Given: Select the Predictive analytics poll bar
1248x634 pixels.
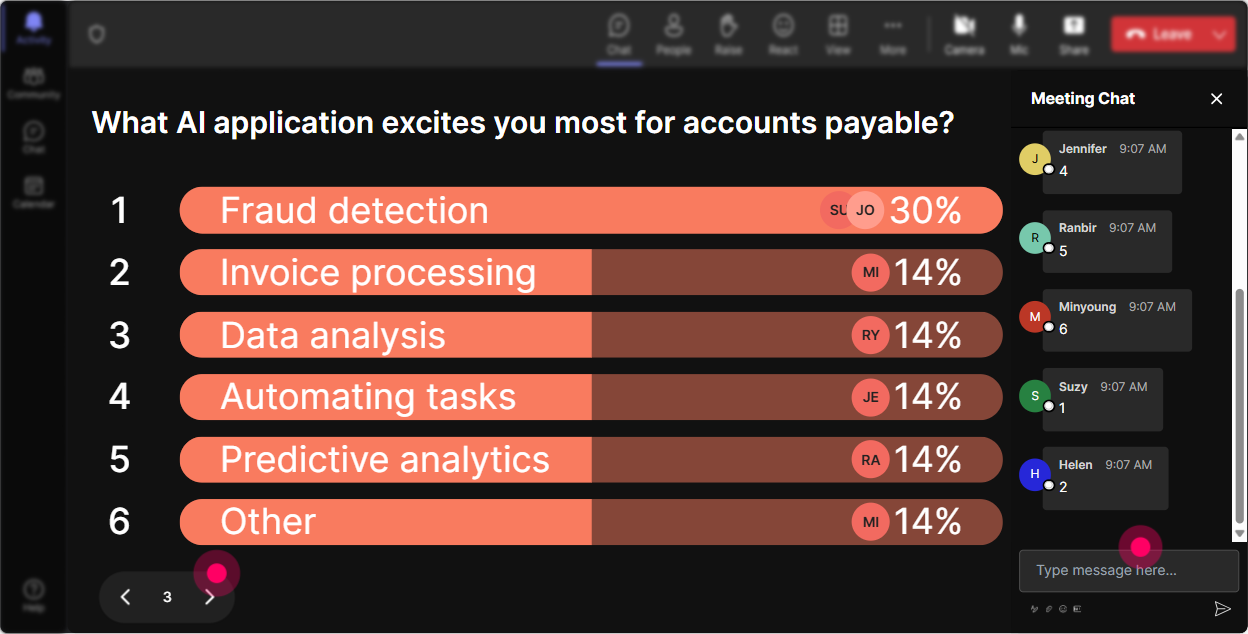Looking at the screenshot, I should click(x=591, y=459).
